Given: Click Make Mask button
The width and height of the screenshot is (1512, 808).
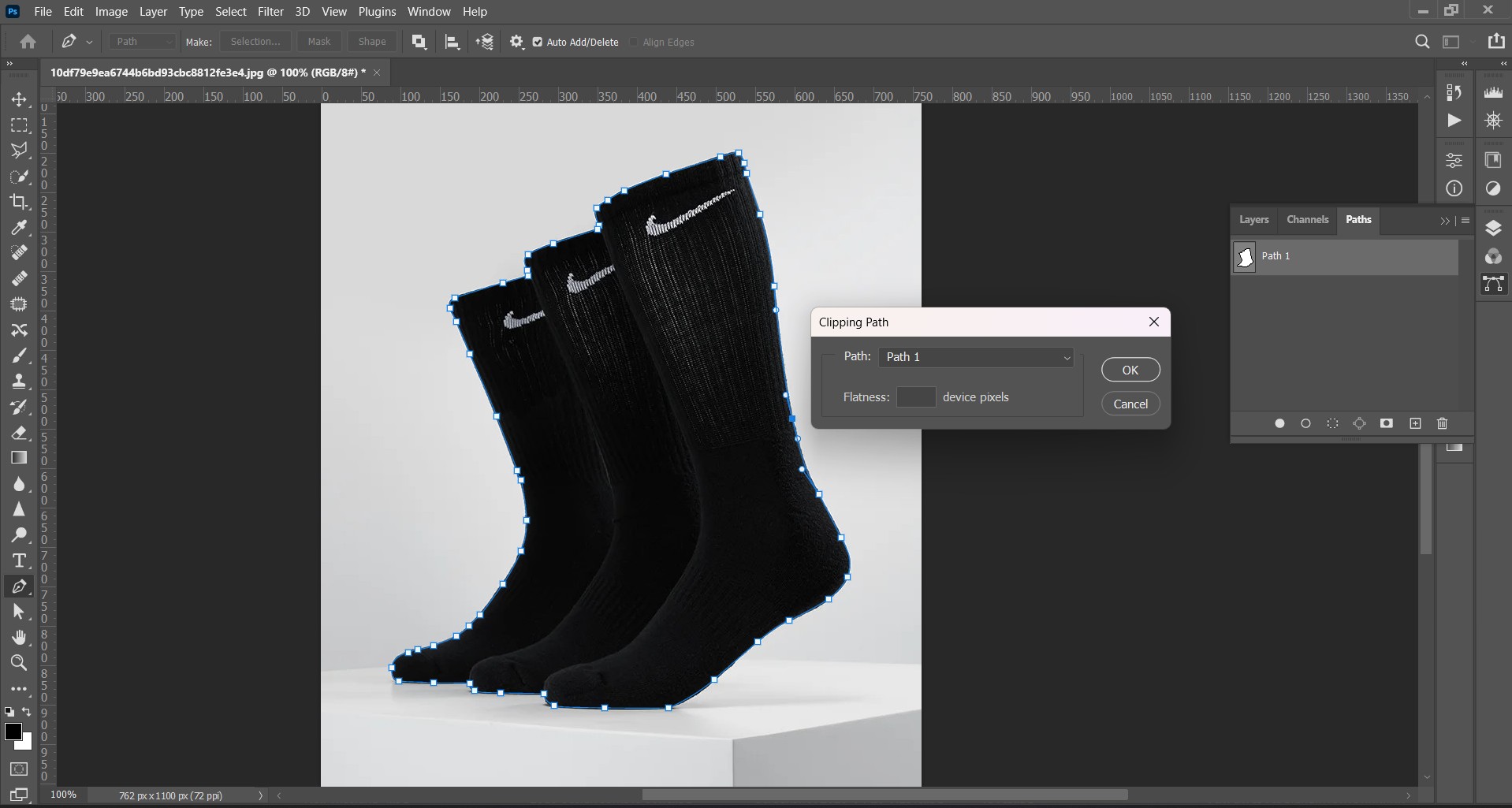Looking at the screenshot, I should 319,42.
